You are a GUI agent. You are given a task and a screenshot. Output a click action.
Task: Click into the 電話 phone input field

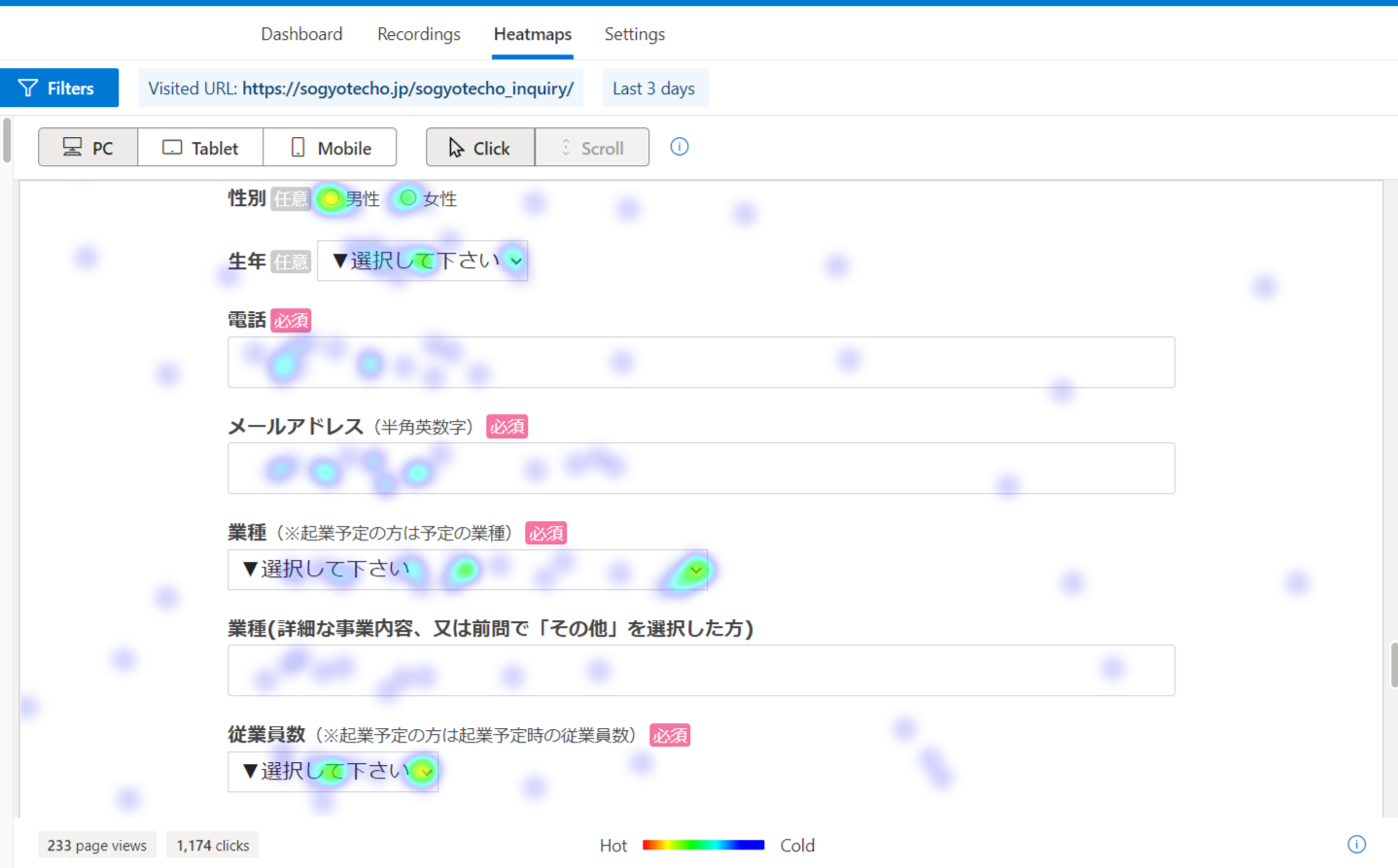tap(701, 363)
